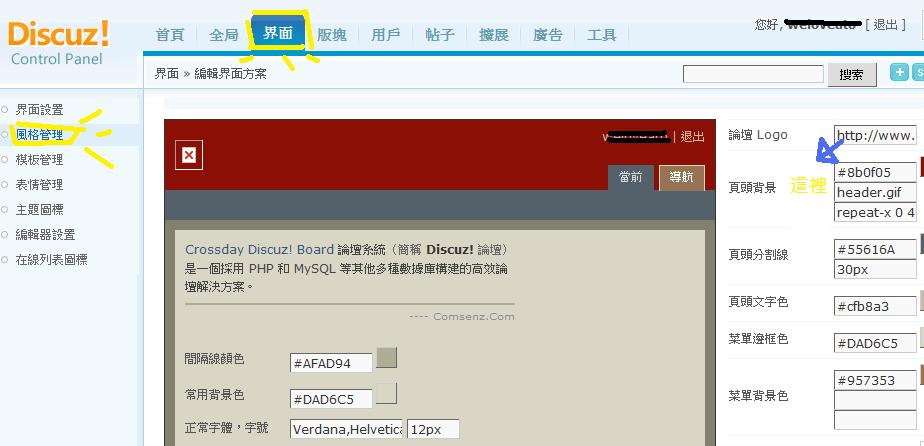Click the Crossday Discuz! Board link
Viewport: 924px width, 446px height.
pyautogui.click(x=259, y=249)
